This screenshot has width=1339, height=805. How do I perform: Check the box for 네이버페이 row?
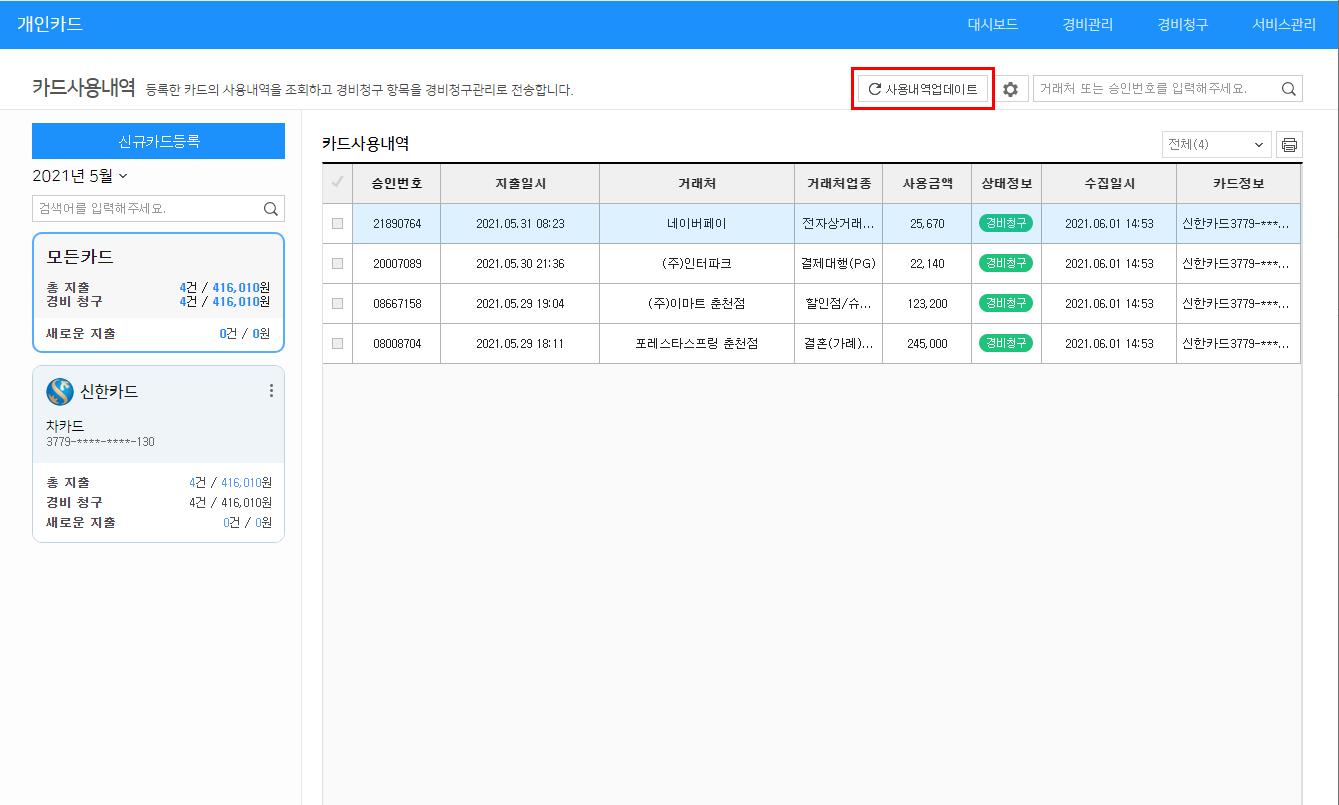[x=337, y=224]
